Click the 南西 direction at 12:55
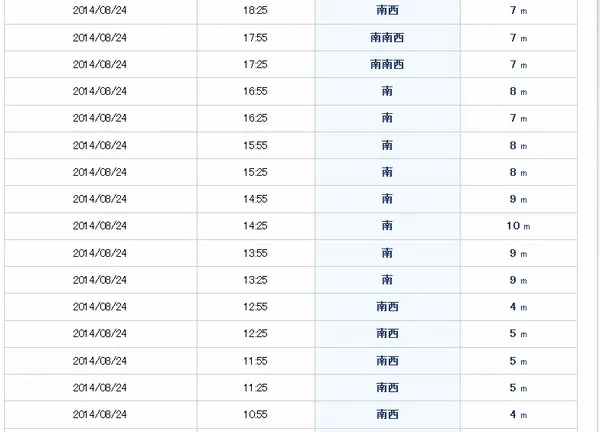 coord(387,307)
